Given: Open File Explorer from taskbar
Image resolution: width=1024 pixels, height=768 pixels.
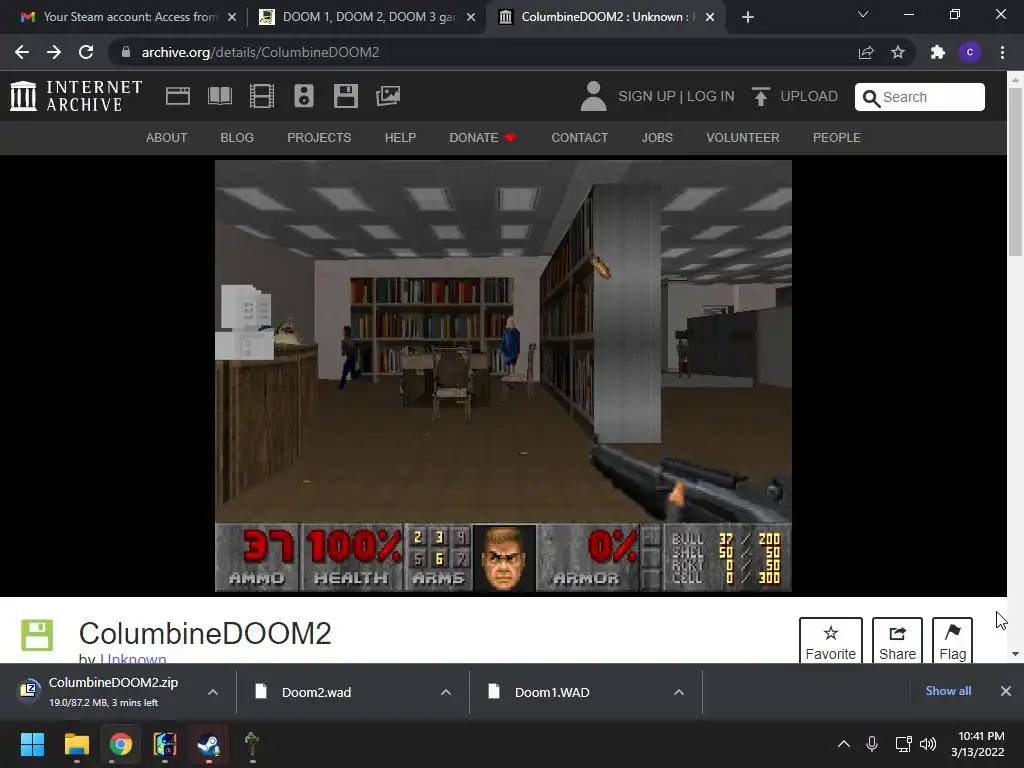Looking at the screenshot, I should click(x=76, y=744).
